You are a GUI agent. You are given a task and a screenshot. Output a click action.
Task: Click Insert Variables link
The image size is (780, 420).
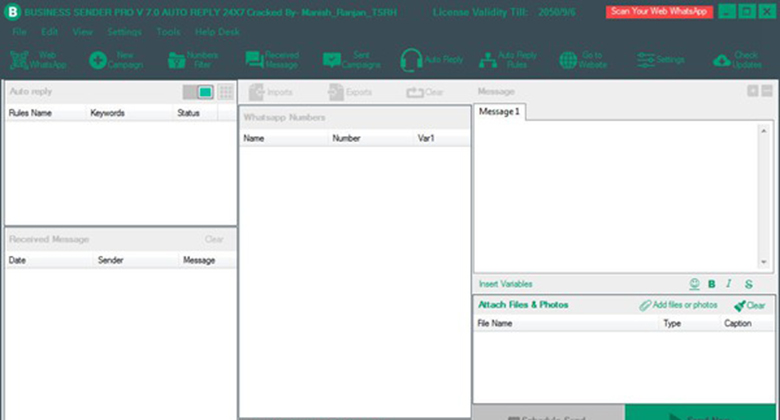pyautogui.click(x=505, y=284)
